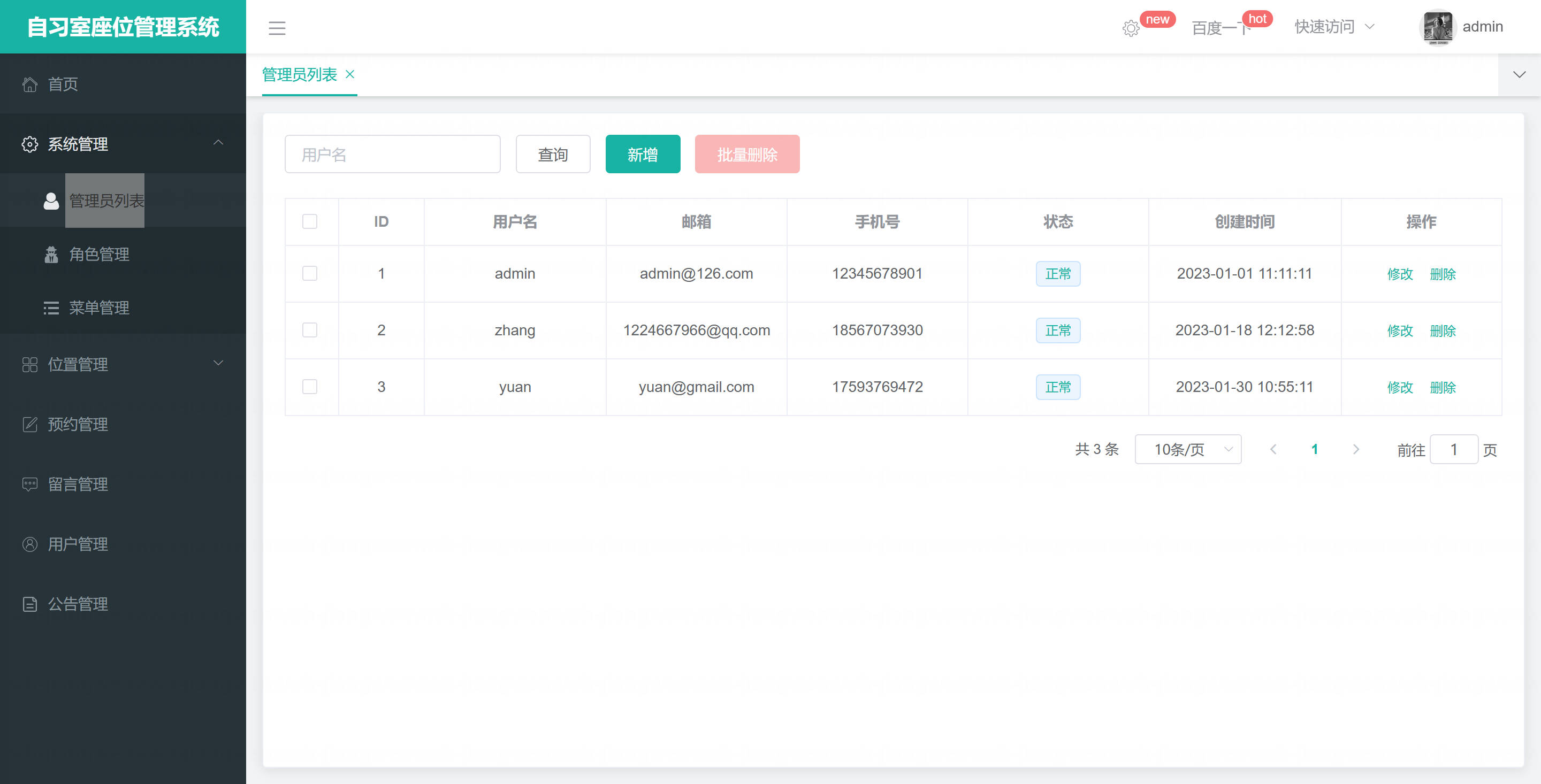Viewport: 1541px width, 784px height.
Task: Click phone number 17593769472 cell
Action: [877, 387]
